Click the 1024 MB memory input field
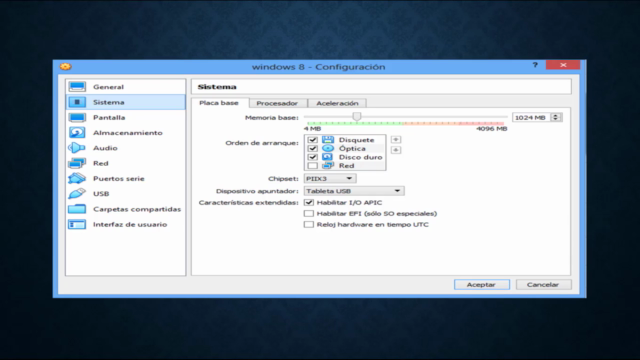This screenshot has height=360, width=640. tap(531, 117)
